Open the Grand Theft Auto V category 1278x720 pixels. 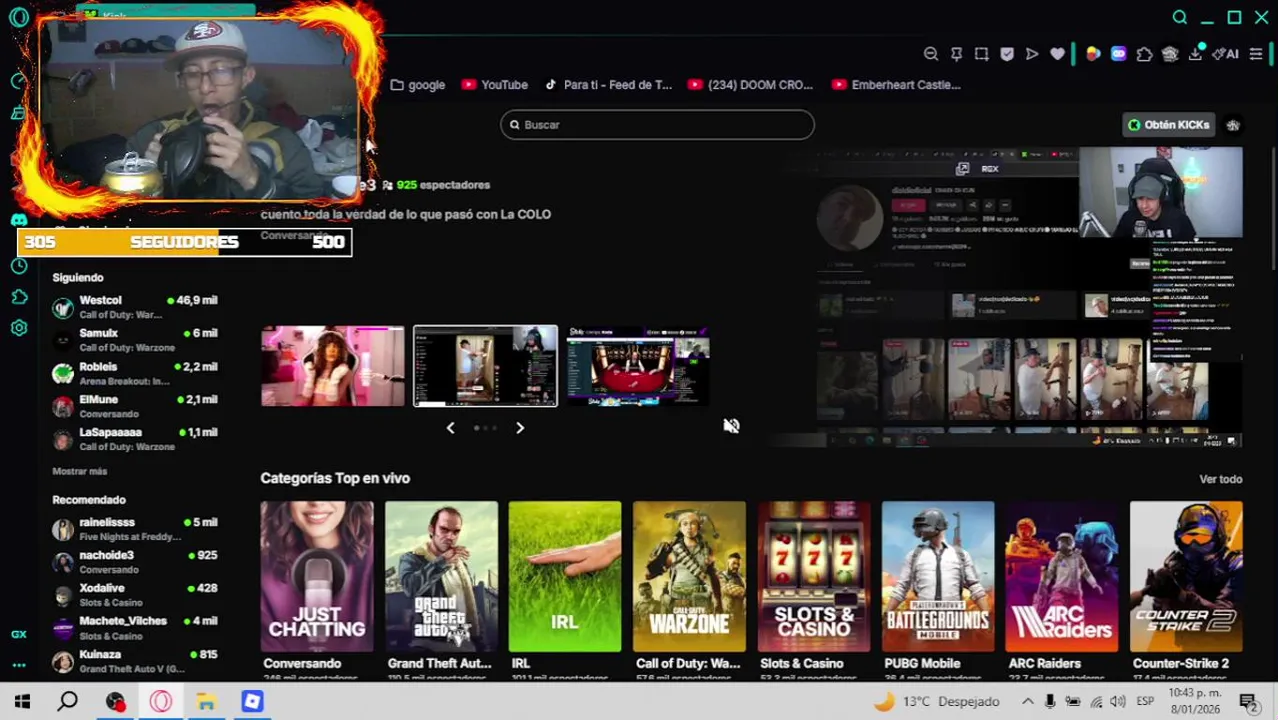(441, 577)
